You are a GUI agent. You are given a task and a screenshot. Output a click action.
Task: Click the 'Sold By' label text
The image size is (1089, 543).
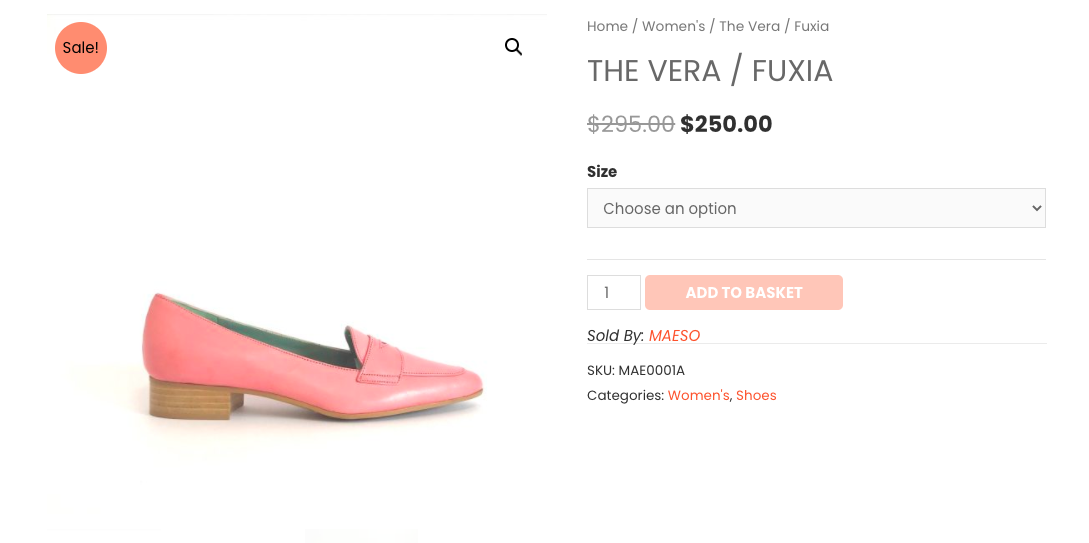(615, 336)
